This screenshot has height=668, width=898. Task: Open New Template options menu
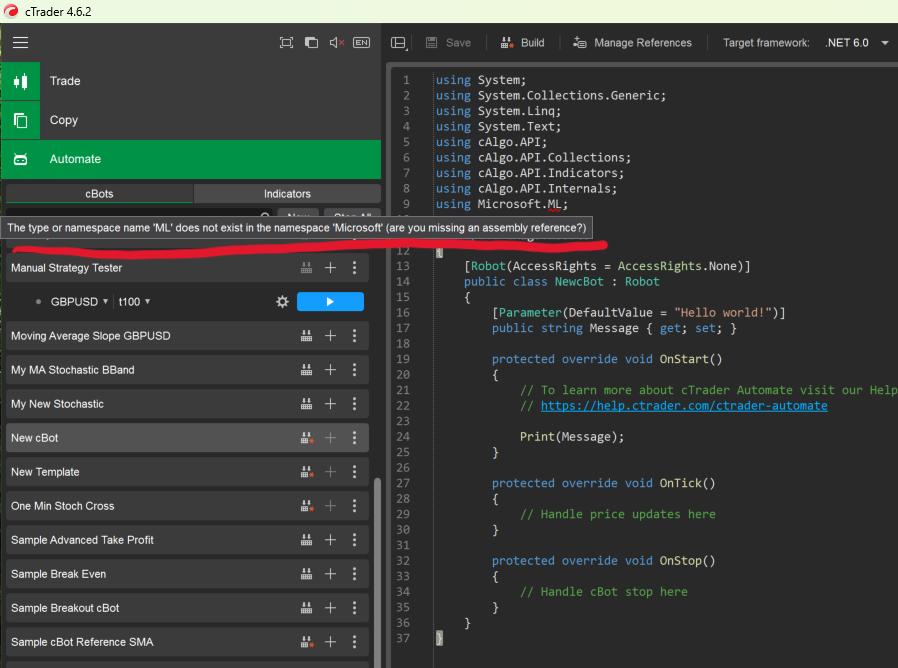click(x=355, y=472)
